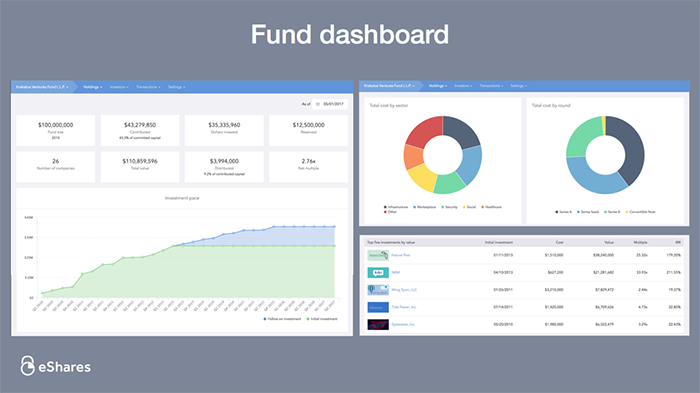Select the $43,279,850 Contributed card
The width and height of the screenshot is (700, 393).
(x=140, y=130)
